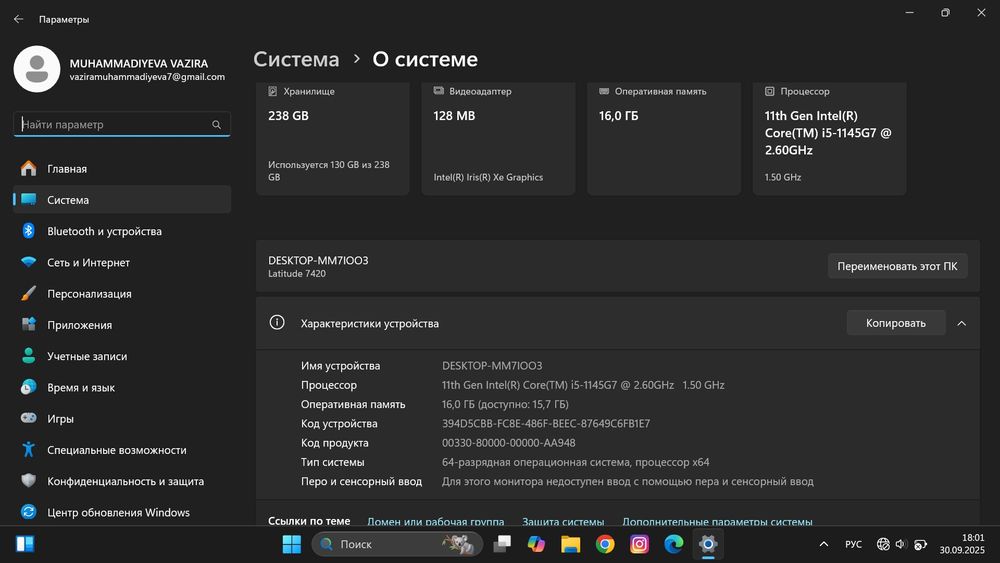Go to Учетные записи settings
The image size is (1000, 563).
(x=122, y=356)
